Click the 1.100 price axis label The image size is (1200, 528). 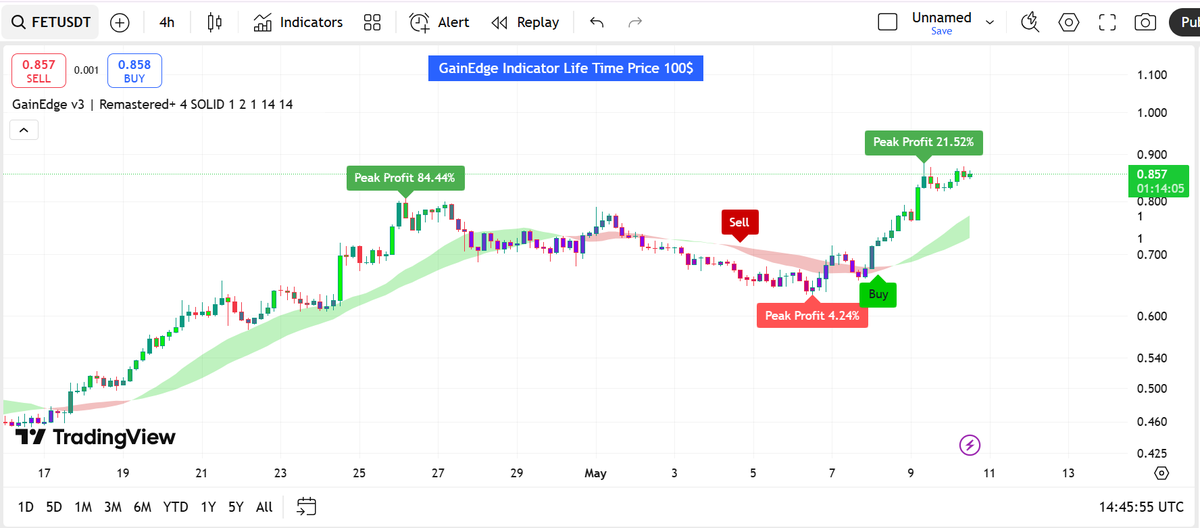tap(1153, 75)
